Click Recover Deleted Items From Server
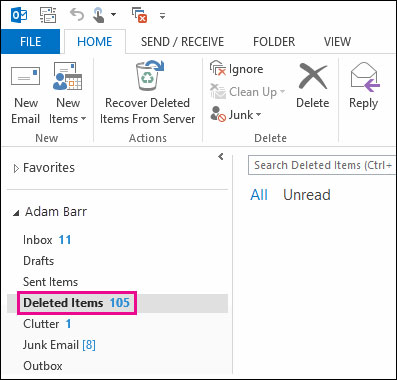Viewport: 397px width, 380px height. [x=147, y=93]
